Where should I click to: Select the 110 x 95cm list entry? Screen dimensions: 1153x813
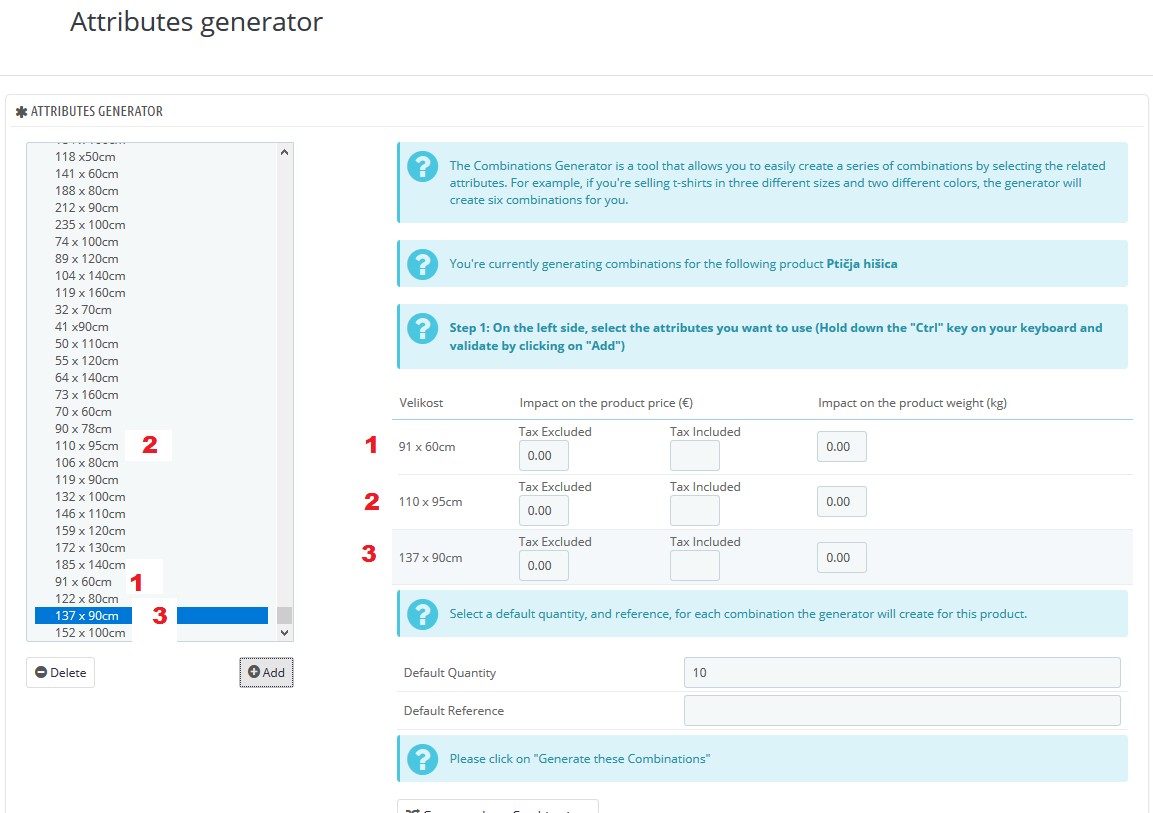point(86,445)
